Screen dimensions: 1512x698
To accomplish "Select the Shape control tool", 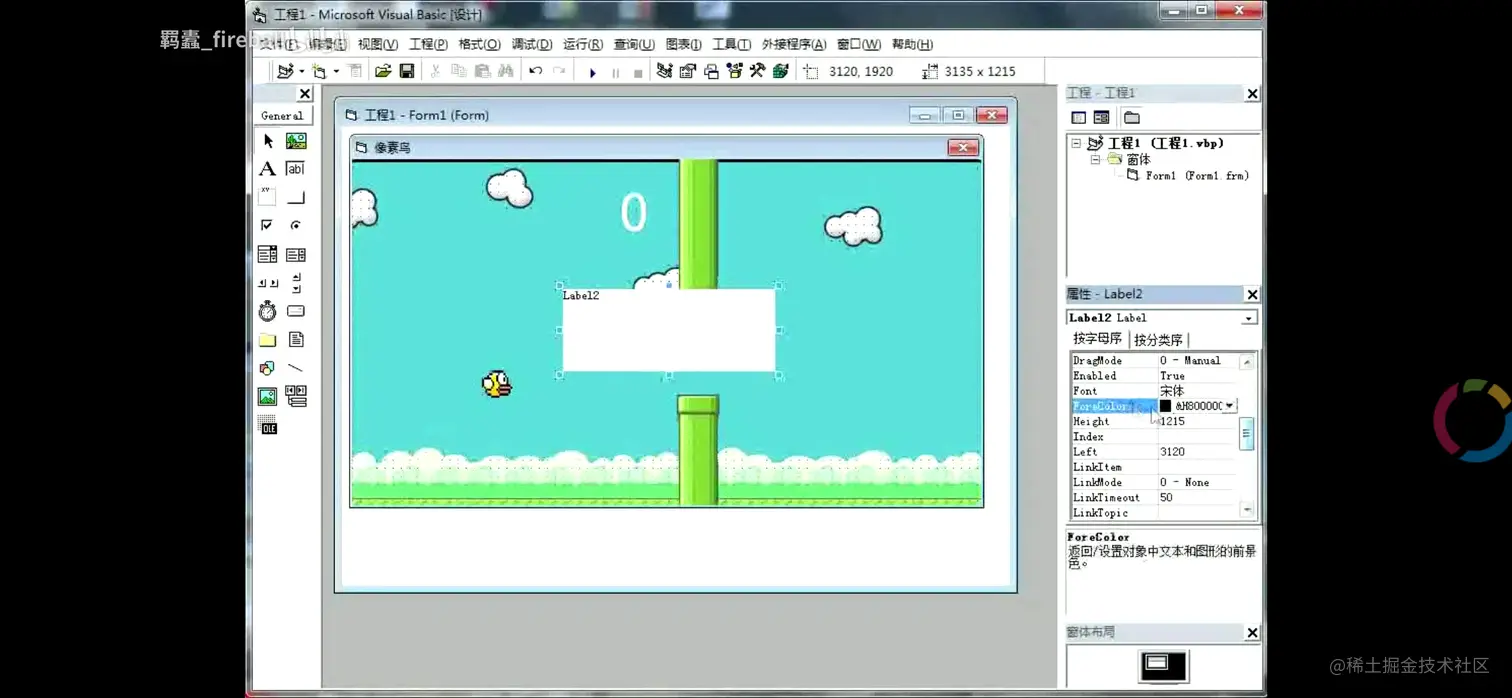I will [268, 368].
